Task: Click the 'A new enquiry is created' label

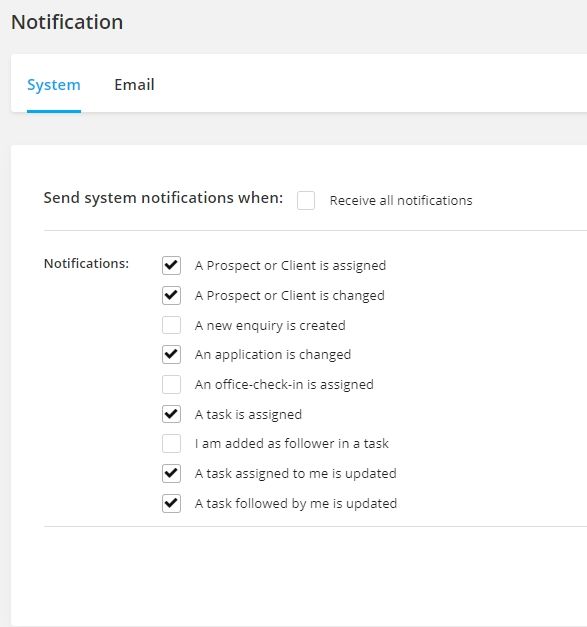Action: tap(270, 325)
